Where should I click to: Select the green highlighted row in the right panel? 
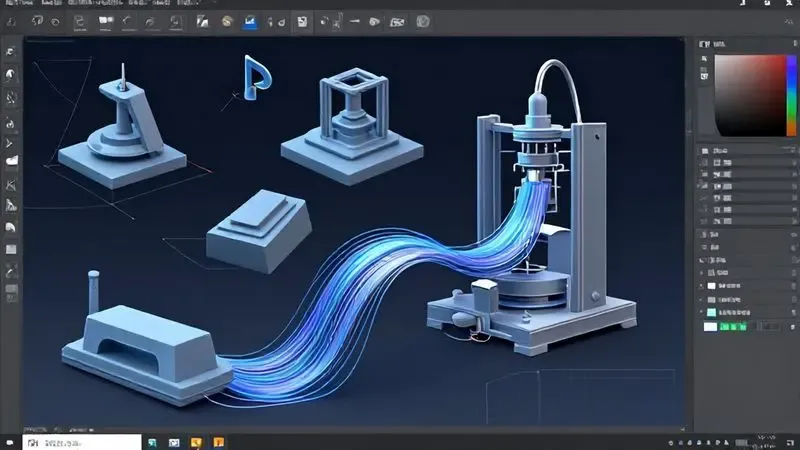pyautogui.click(x=747, y=327)
